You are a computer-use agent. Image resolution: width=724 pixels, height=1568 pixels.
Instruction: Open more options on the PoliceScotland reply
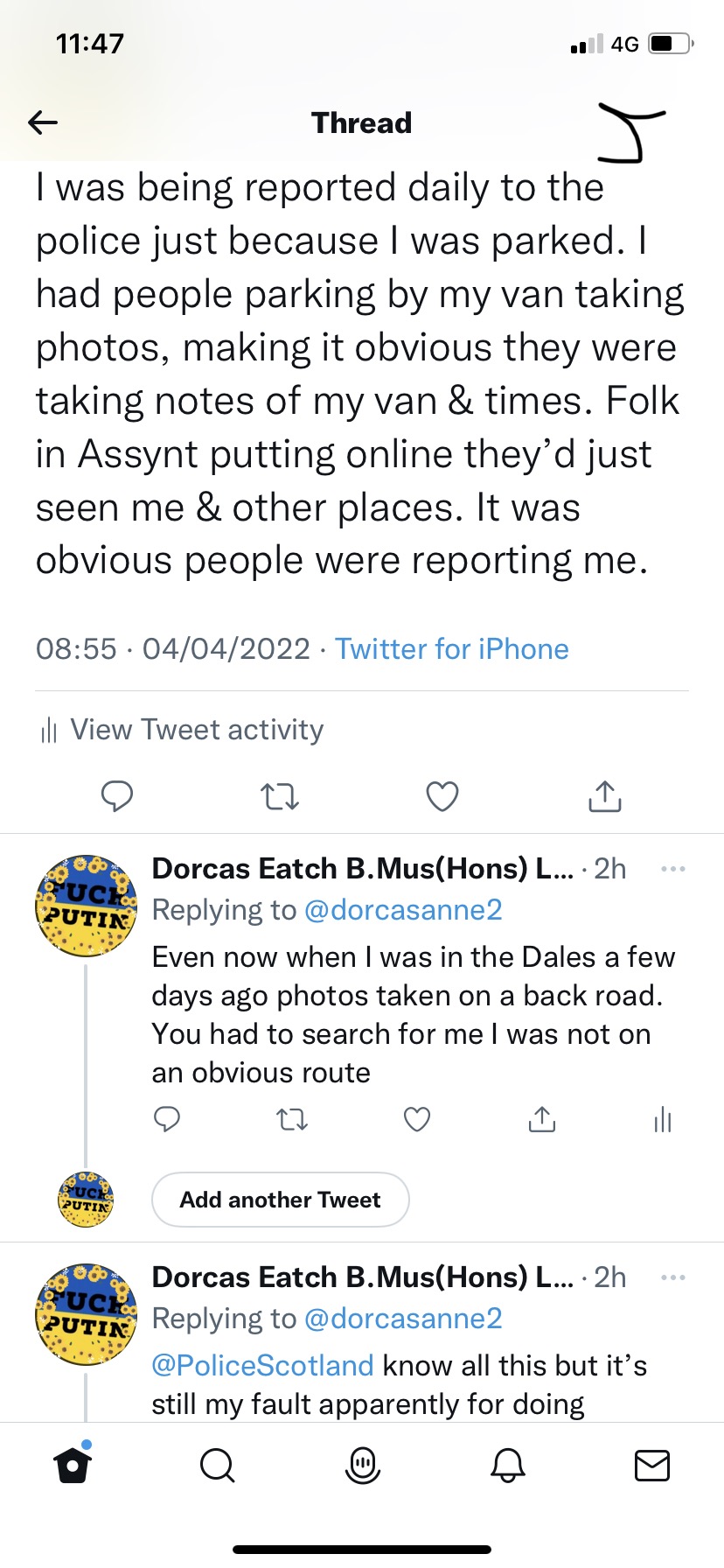point(673,1277)
